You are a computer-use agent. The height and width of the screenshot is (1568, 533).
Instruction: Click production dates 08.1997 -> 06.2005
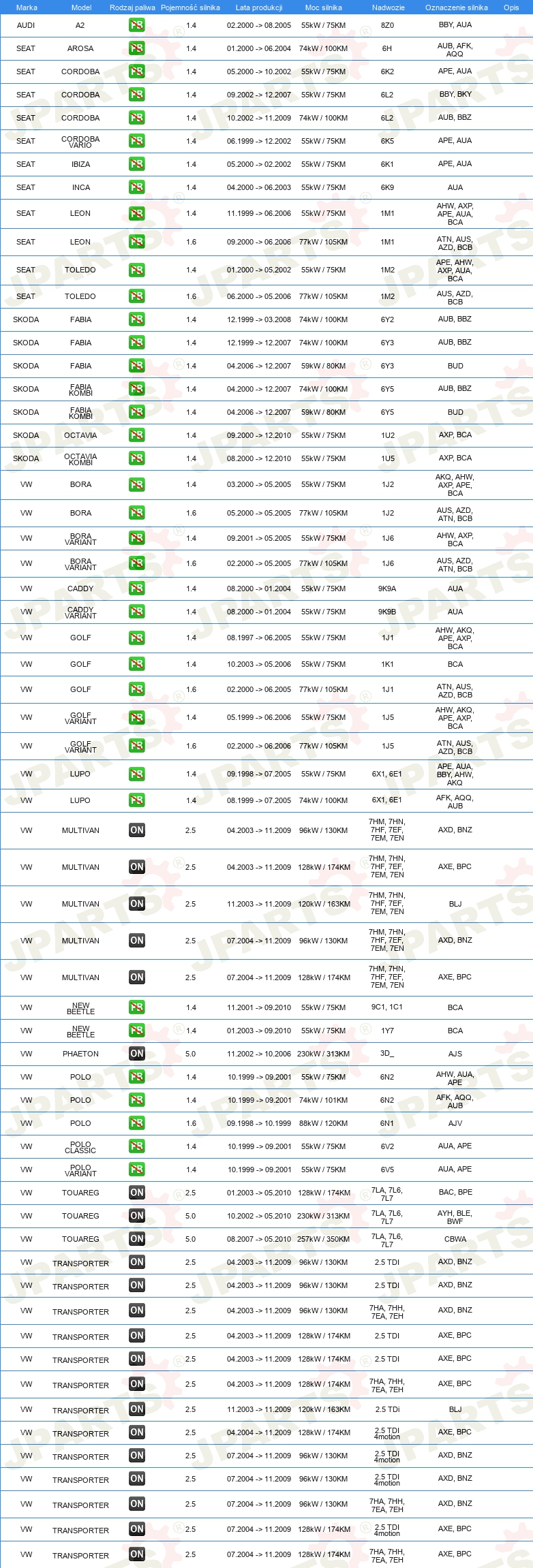259,638
